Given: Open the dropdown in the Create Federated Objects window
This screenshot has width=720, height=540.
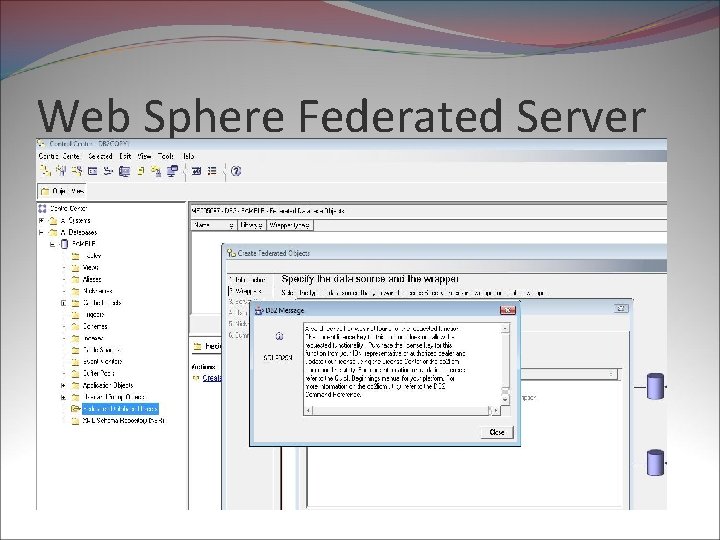Looking at the screenshot, I should click(x=611, y=374).
